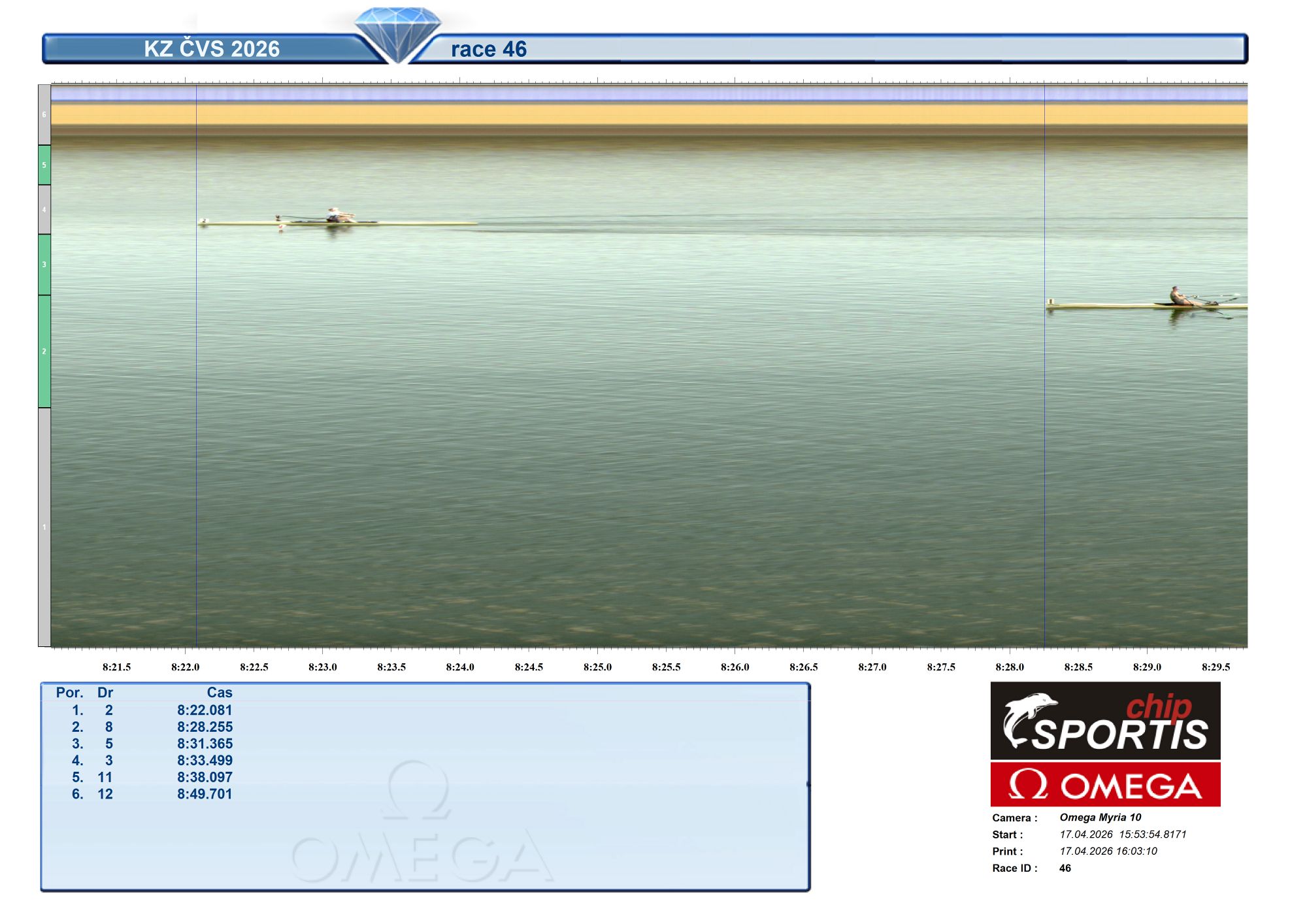Click the second rower near lane 3
This screenshot has height=924, width=1307.
point(1176,296)
